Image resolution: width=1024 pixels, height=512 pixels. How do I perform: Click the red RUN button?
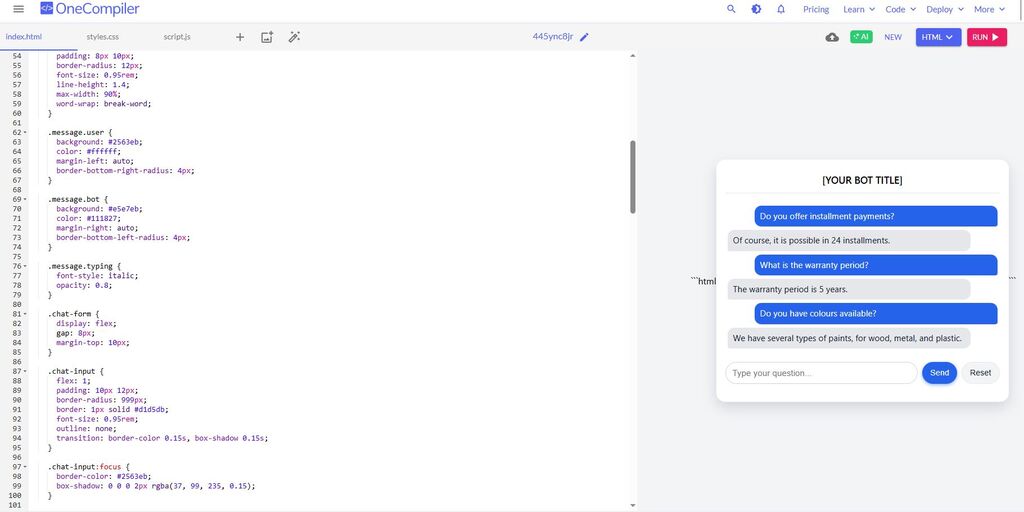(986, 37)
